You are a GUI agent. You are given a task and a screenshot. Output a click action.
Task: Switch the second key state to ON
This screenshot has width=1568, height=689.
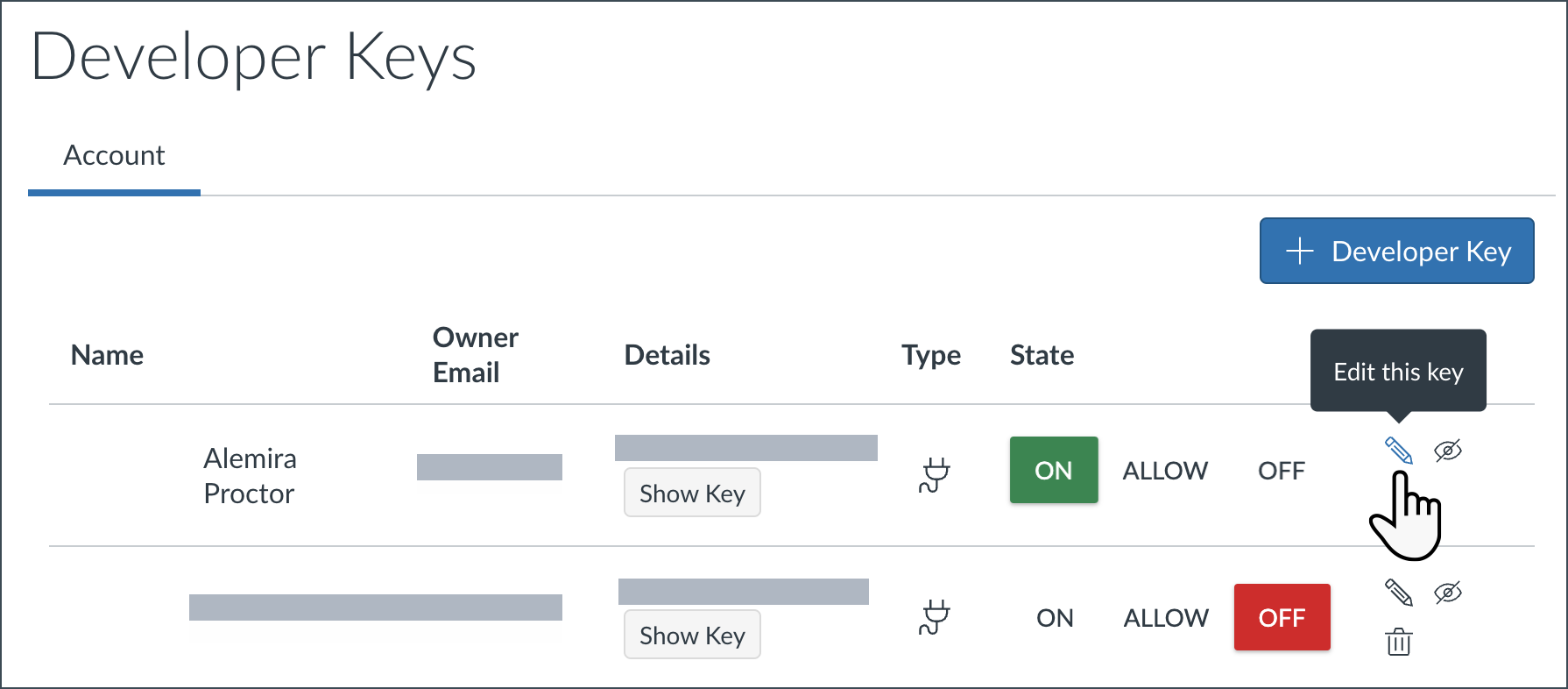tap(1055, 618)
